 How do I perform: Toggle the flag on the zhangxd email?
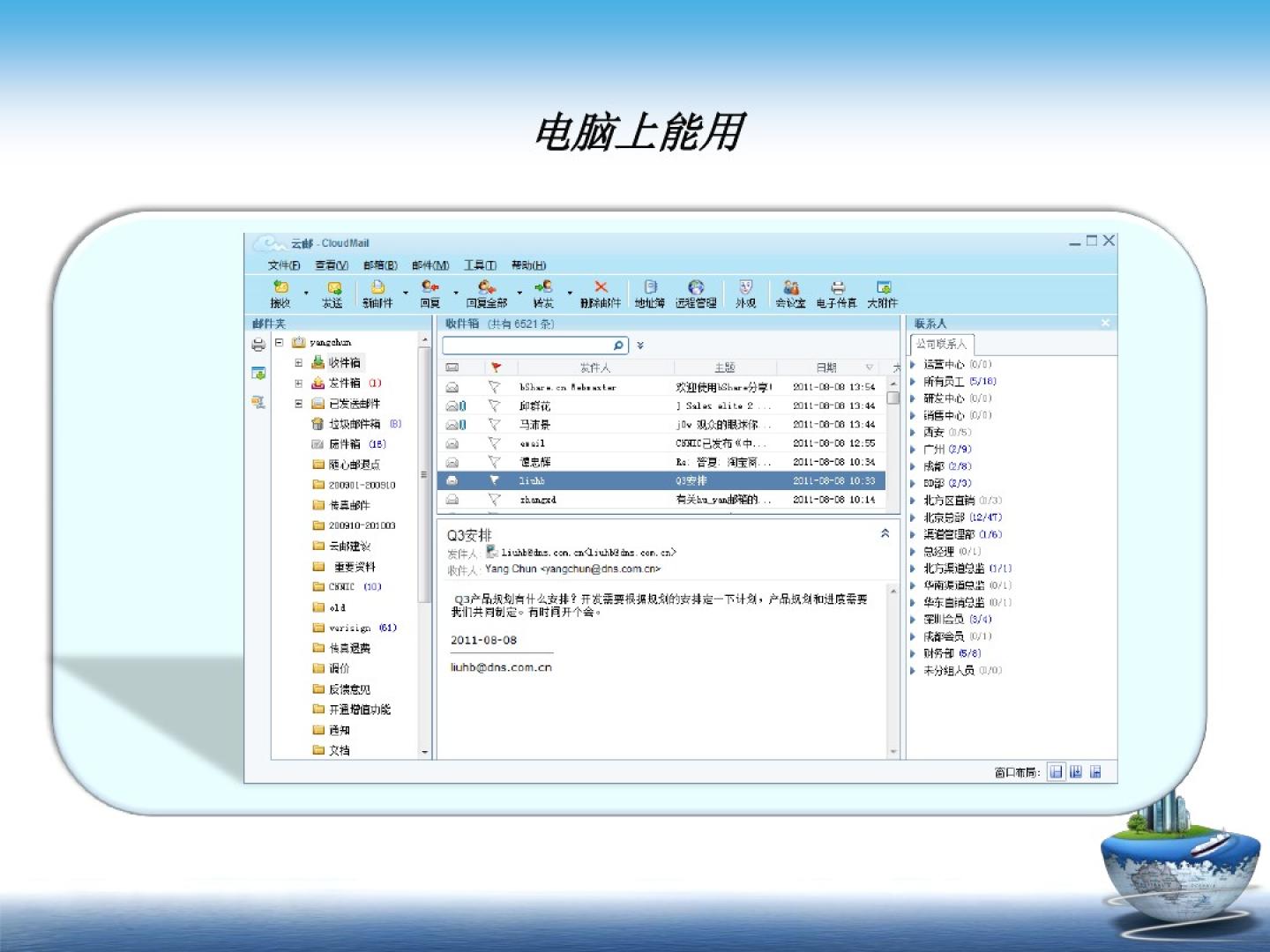[495, 500]
